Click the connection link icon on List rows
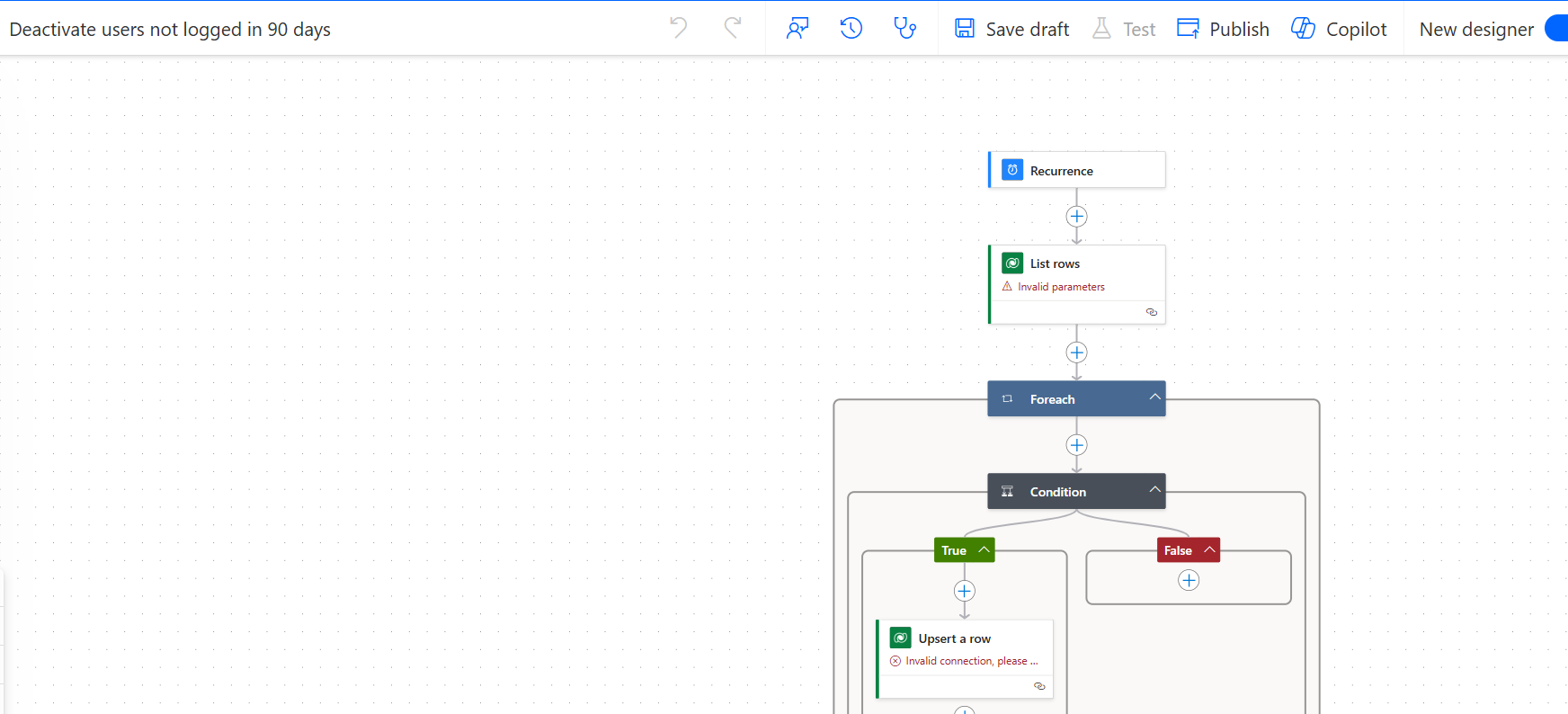The width and height of the screenshot is (1568, 714). (x=1151, y=312)
